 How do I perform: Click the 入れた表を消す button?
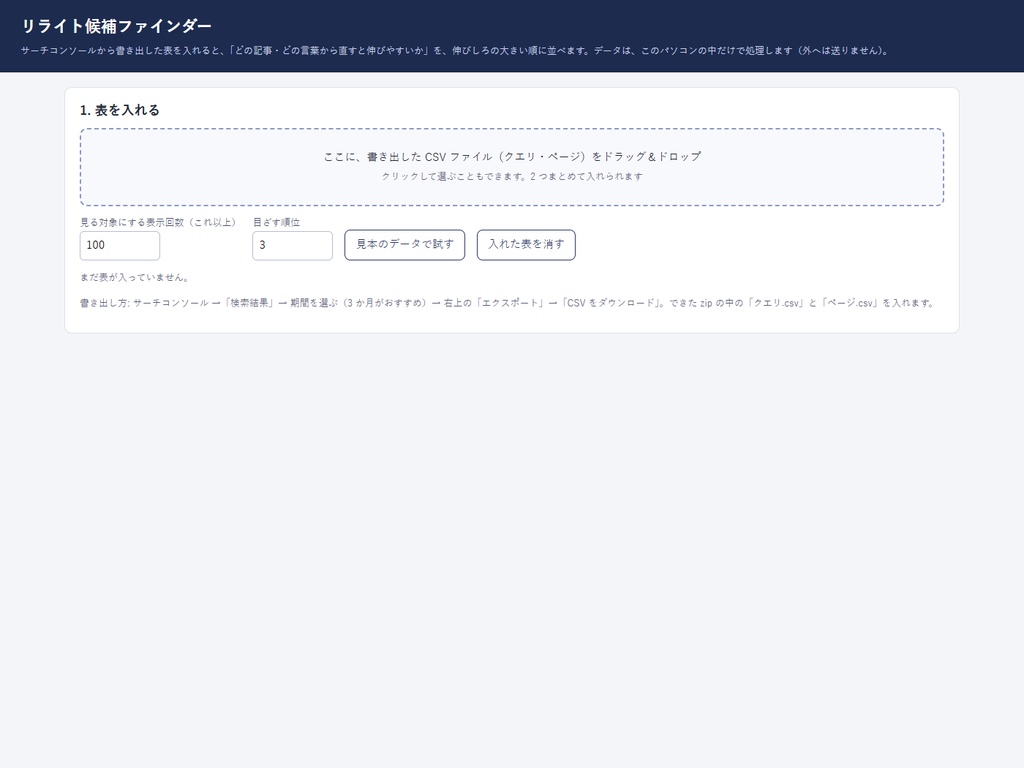click(526, 245)
